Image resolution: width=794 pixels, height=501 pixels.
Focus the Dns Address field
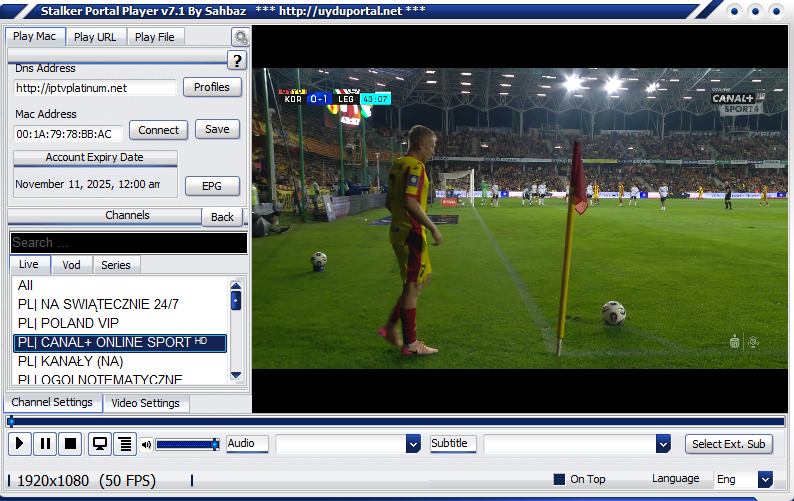pyautogui.click(x=95, y=88)
